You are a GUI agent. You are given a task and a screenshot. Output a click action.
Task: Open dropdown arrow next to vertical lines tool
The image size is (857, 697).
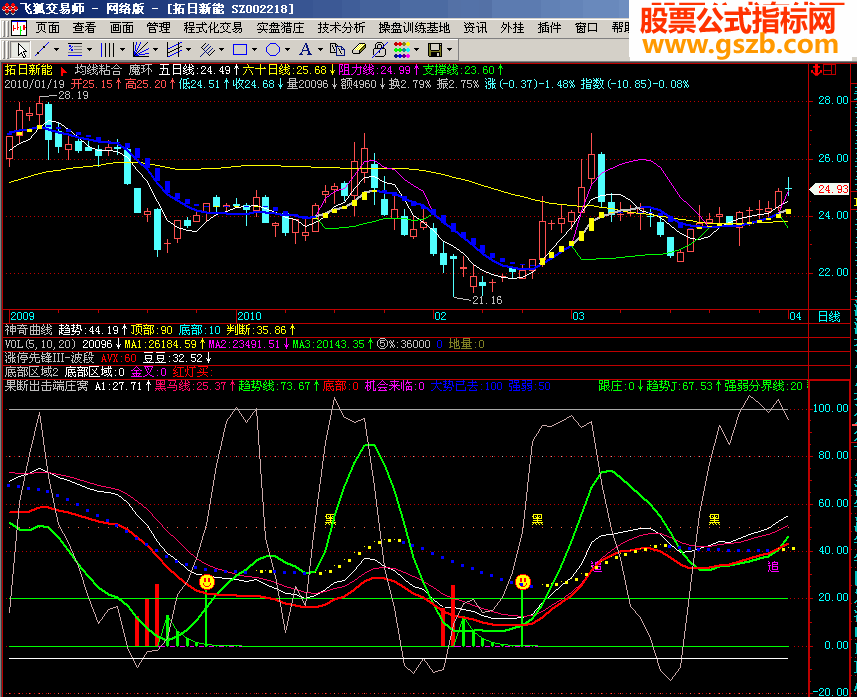click(122, 50)
